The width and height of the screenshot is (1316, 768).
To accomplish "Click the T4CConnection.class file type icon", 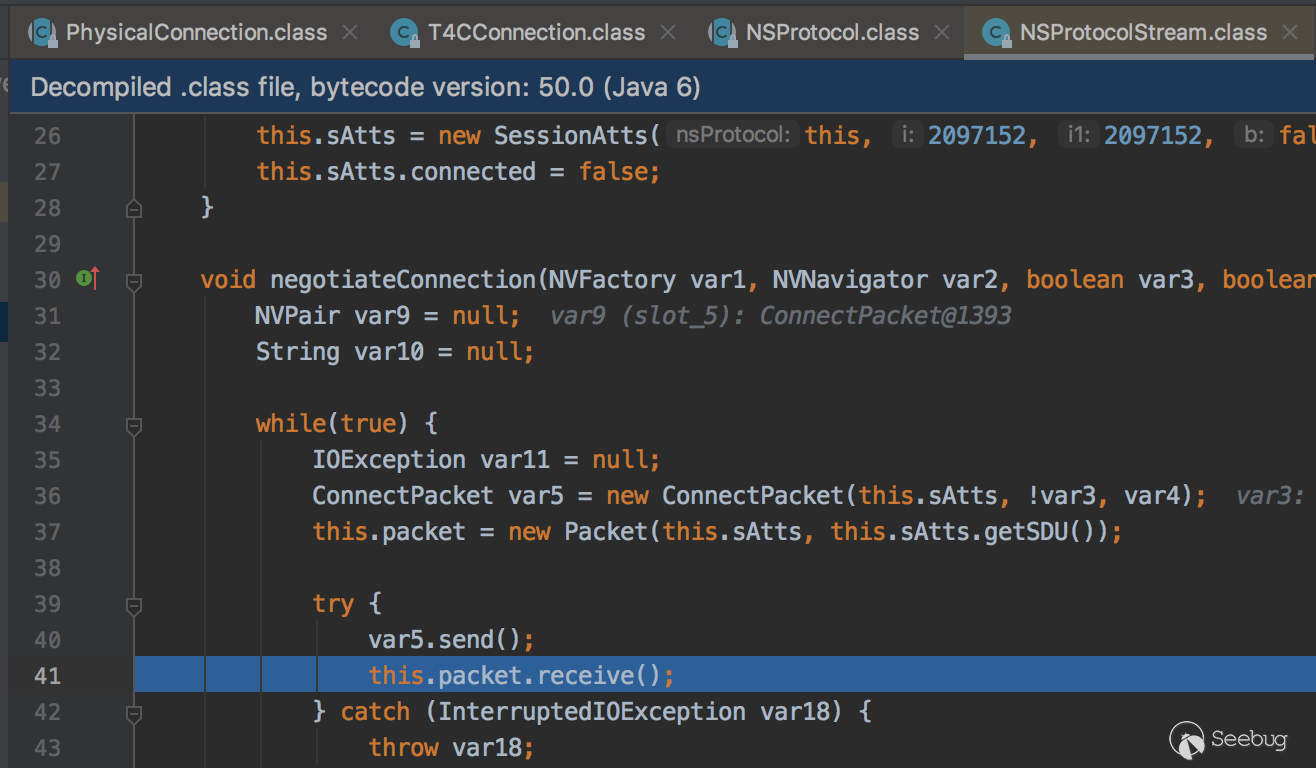I will point(405,33).
